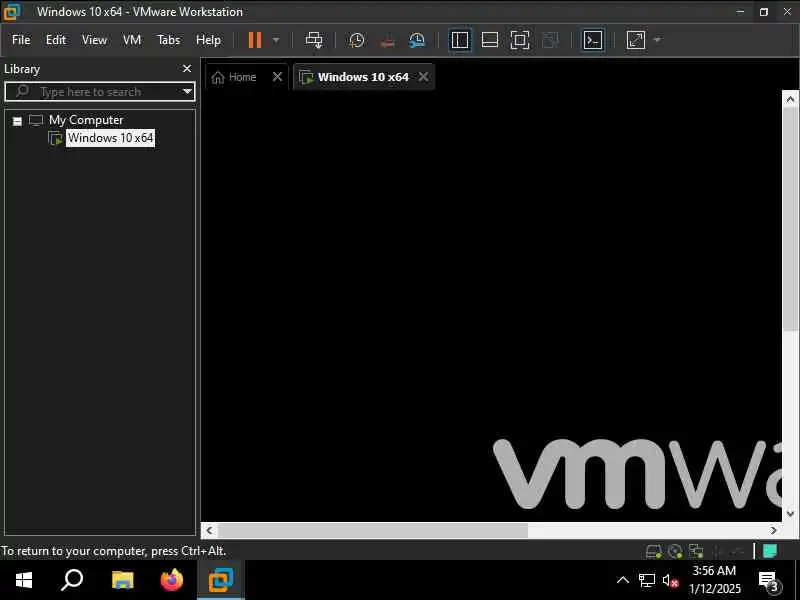Enter full screen mode icon
This screenshot has height=600, width=800.
(x=520, y=40)
